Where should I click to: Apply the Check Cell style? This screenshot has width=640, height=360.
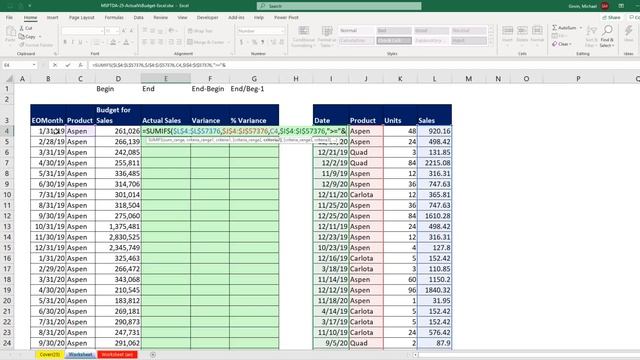pos(394,40)
